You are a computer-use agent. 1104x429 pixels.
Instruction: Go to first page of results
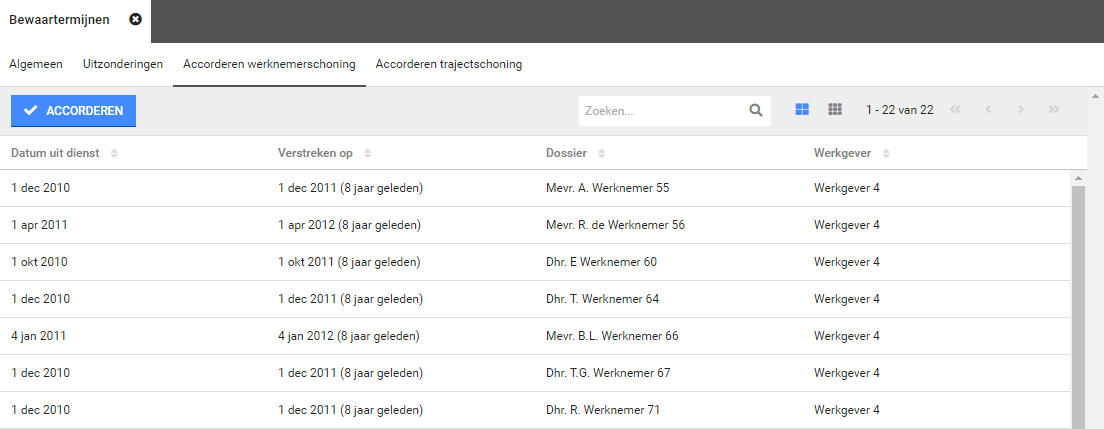point(955,110)
